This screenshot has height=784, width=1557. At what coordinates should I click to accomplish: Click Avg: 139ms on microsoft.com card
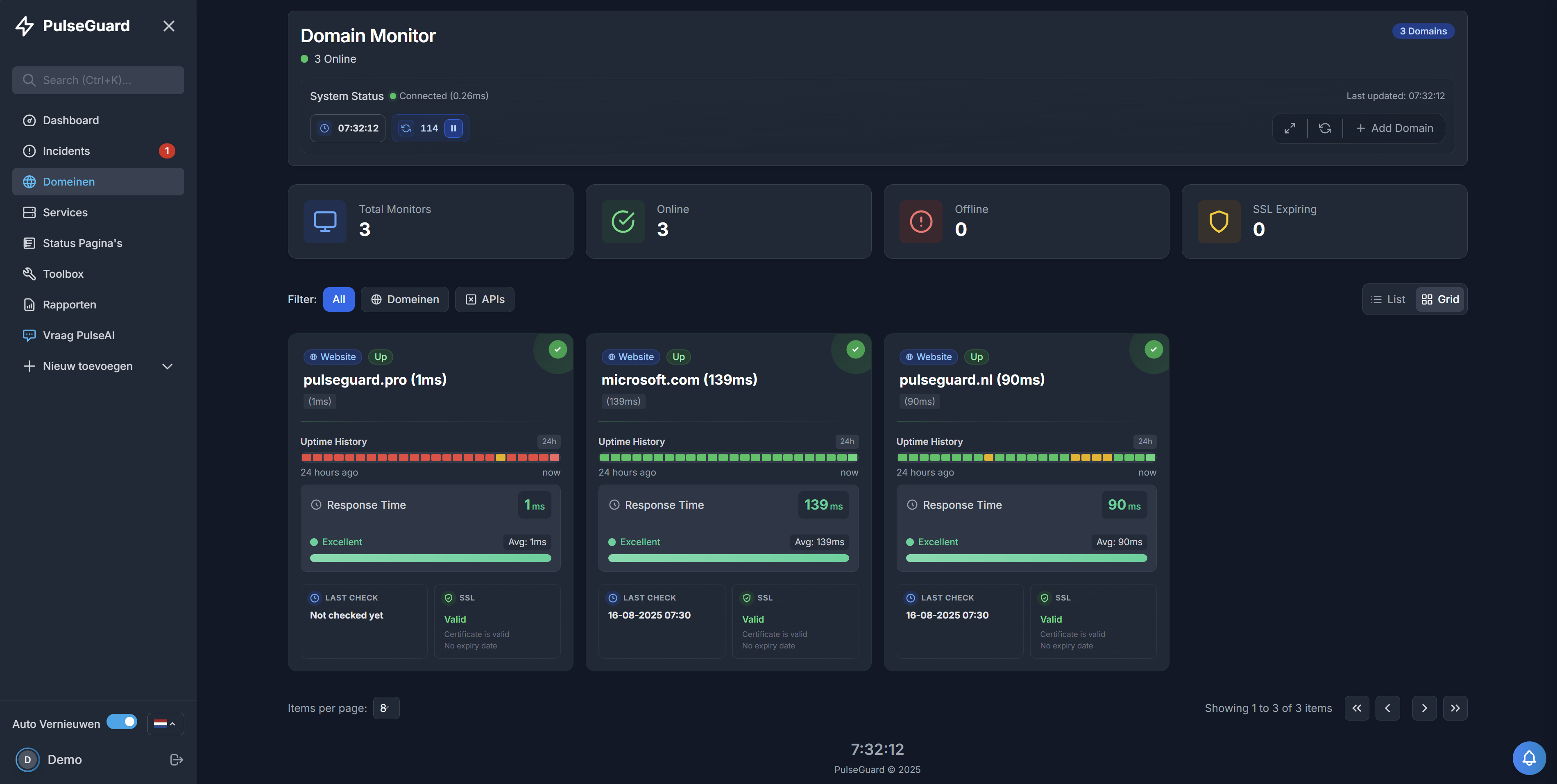click(x=819, y=542)
